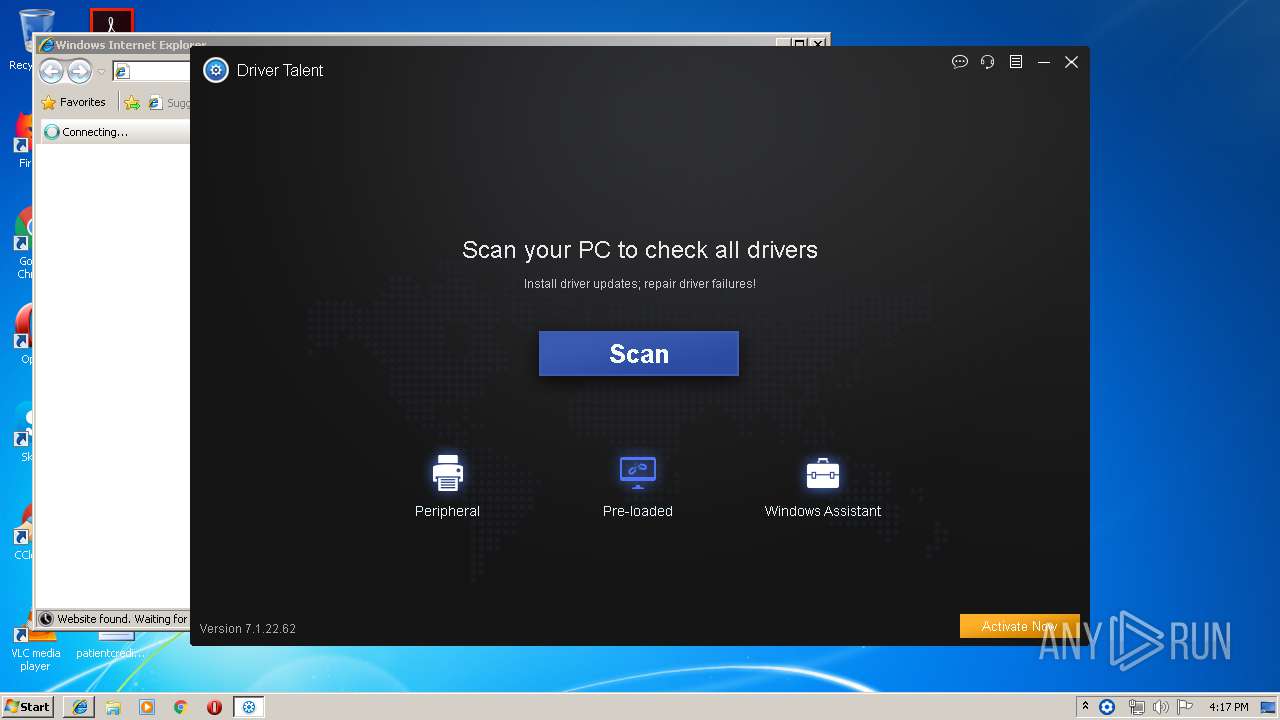Go back in Internet Explorer window

[x=52, y=71]
